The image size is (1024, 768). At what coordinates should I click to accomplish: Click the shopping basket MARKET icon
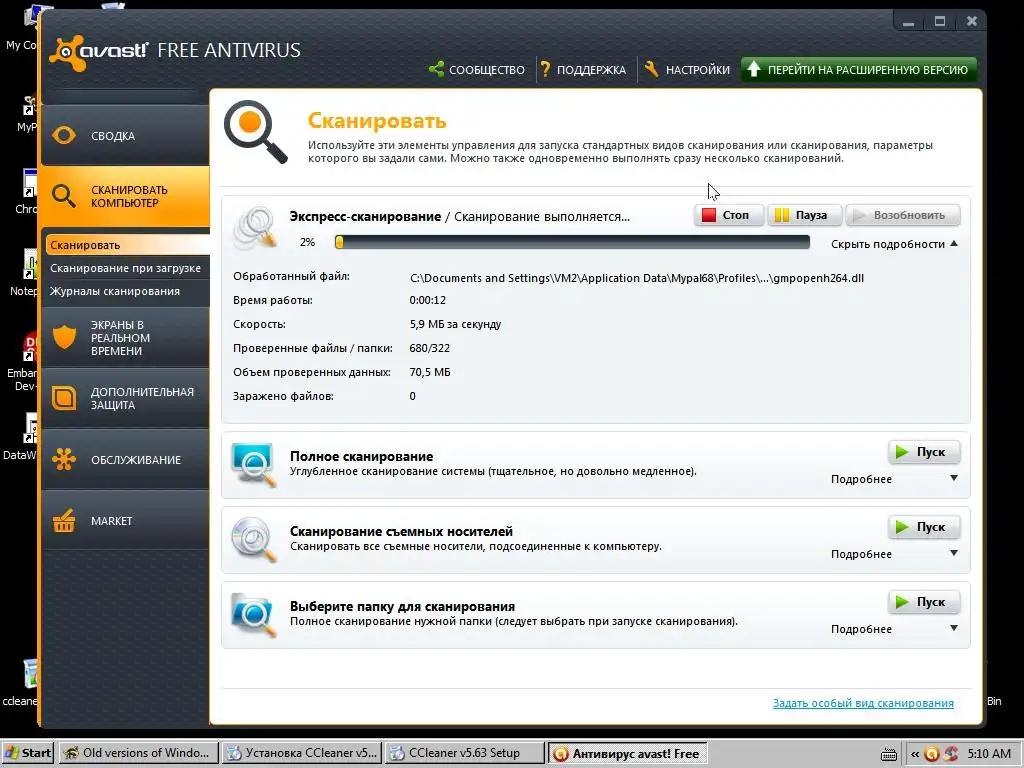(64, 520)
